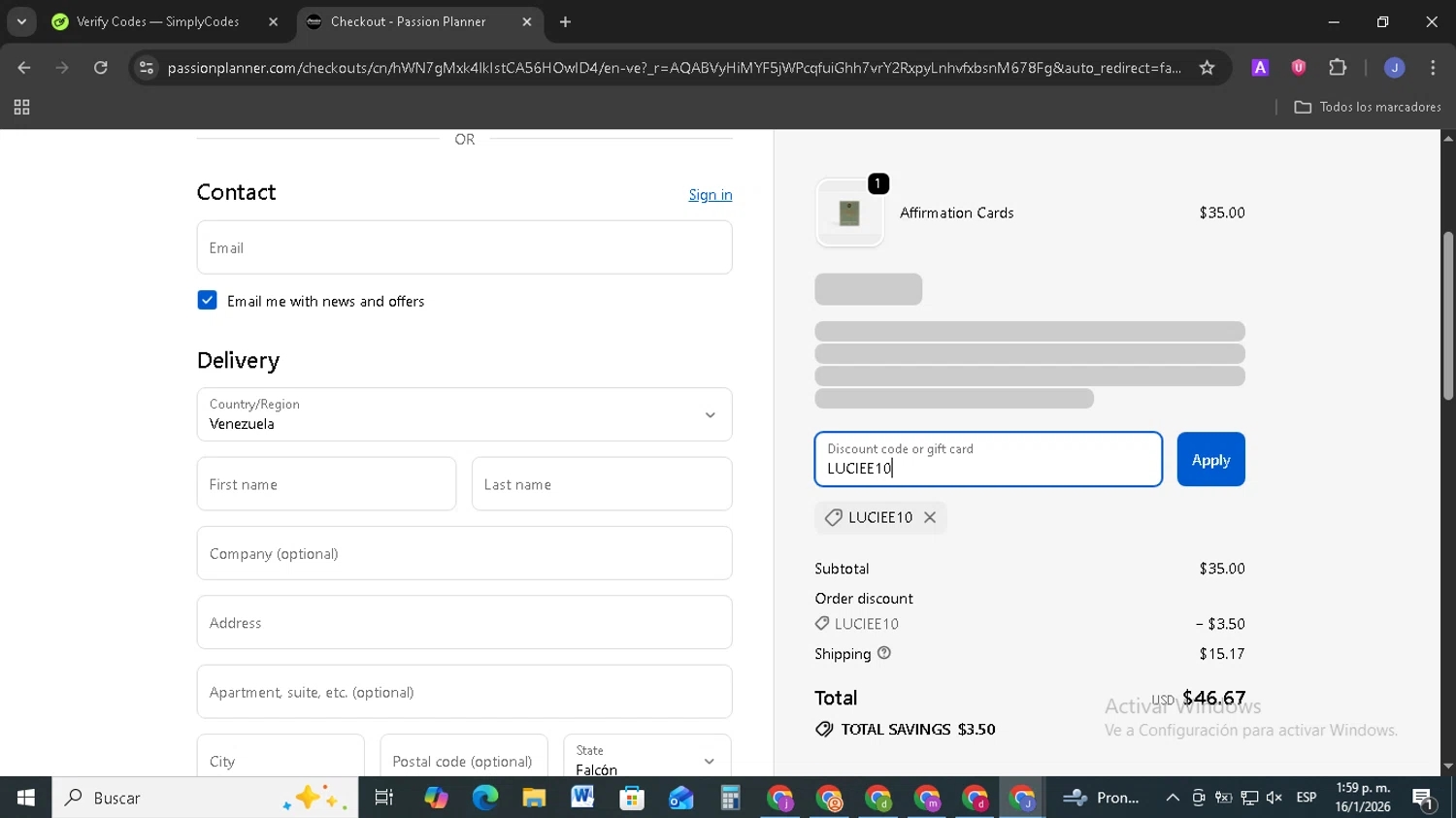
Task: Open a new browser tab
Action: (566, 21)
